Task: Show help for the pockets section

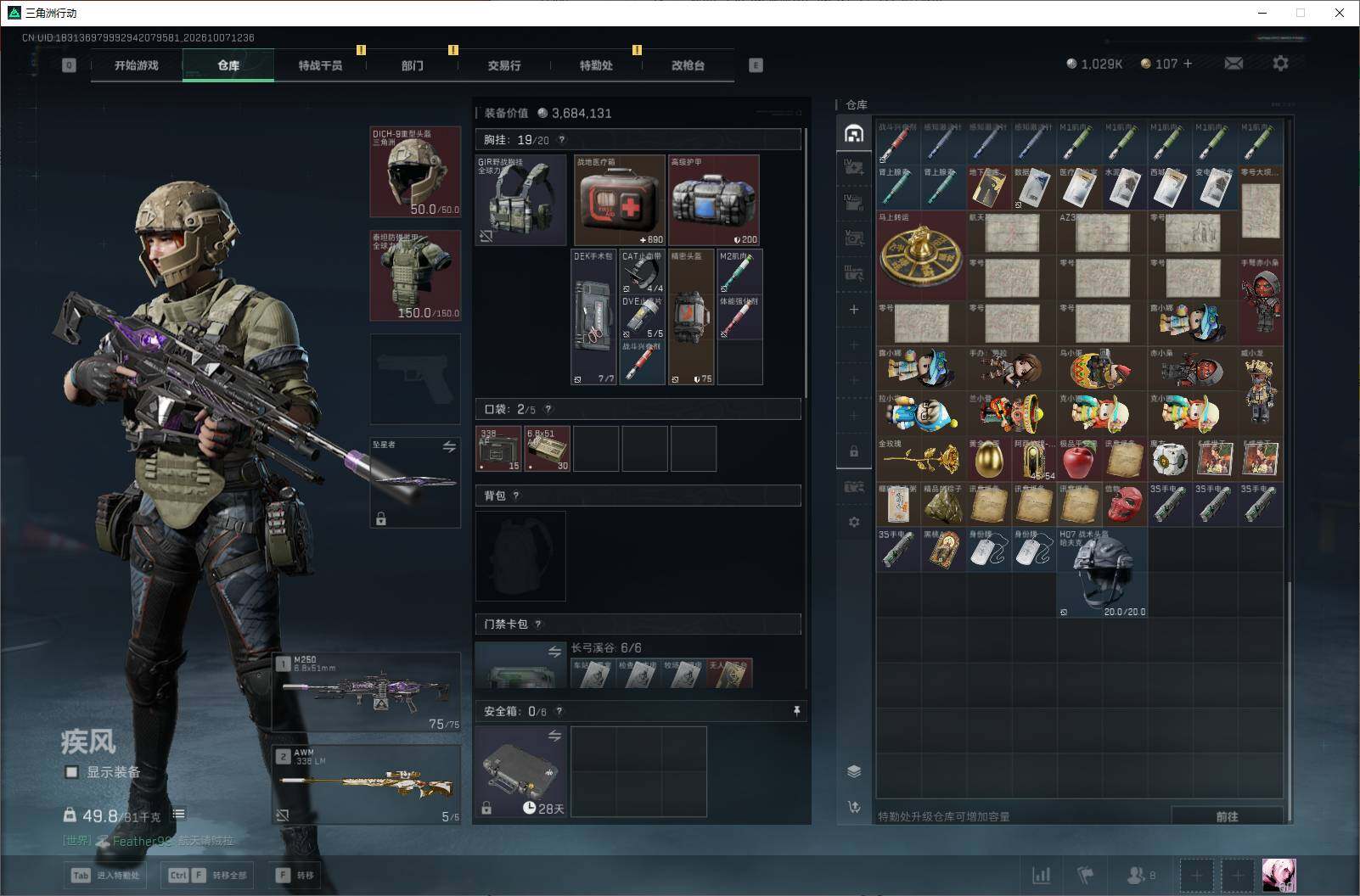Action: 548,409
